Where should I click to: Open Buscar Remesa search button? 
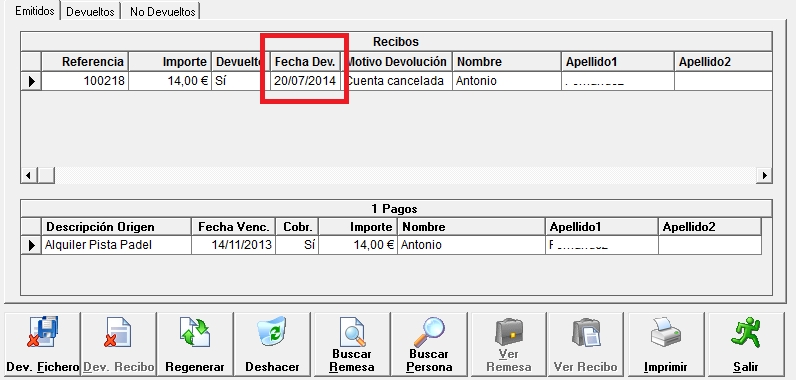(x=352, y=344)
